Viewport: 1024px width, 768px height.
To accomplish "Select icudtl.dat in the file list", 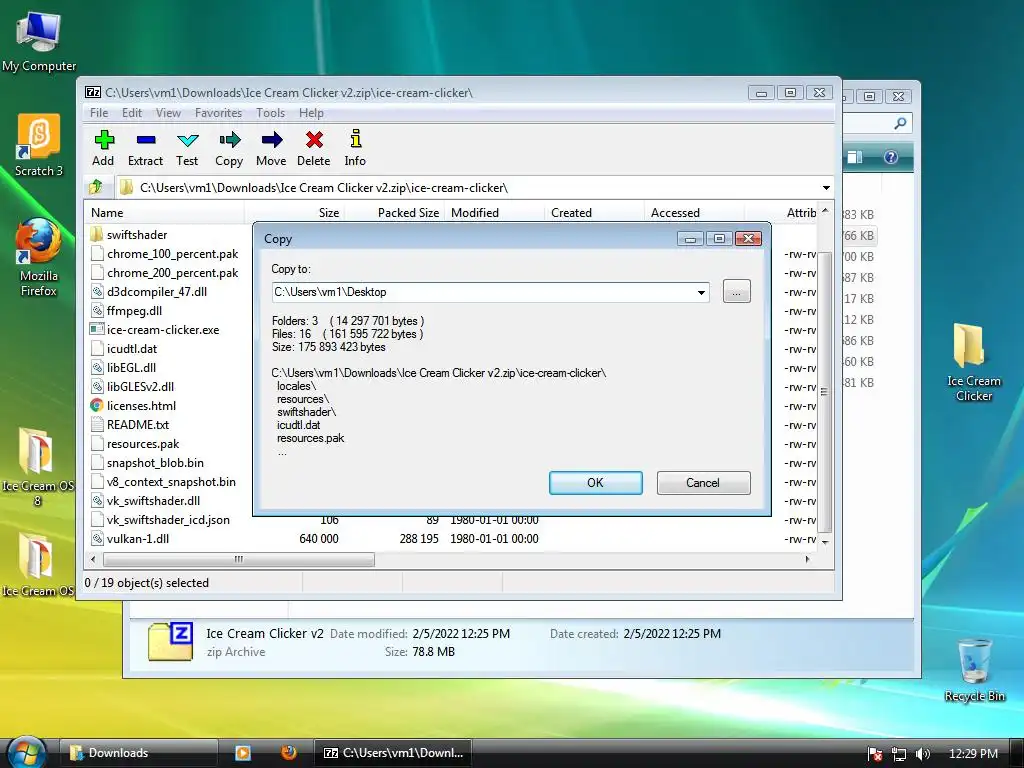I will point(124,349).
